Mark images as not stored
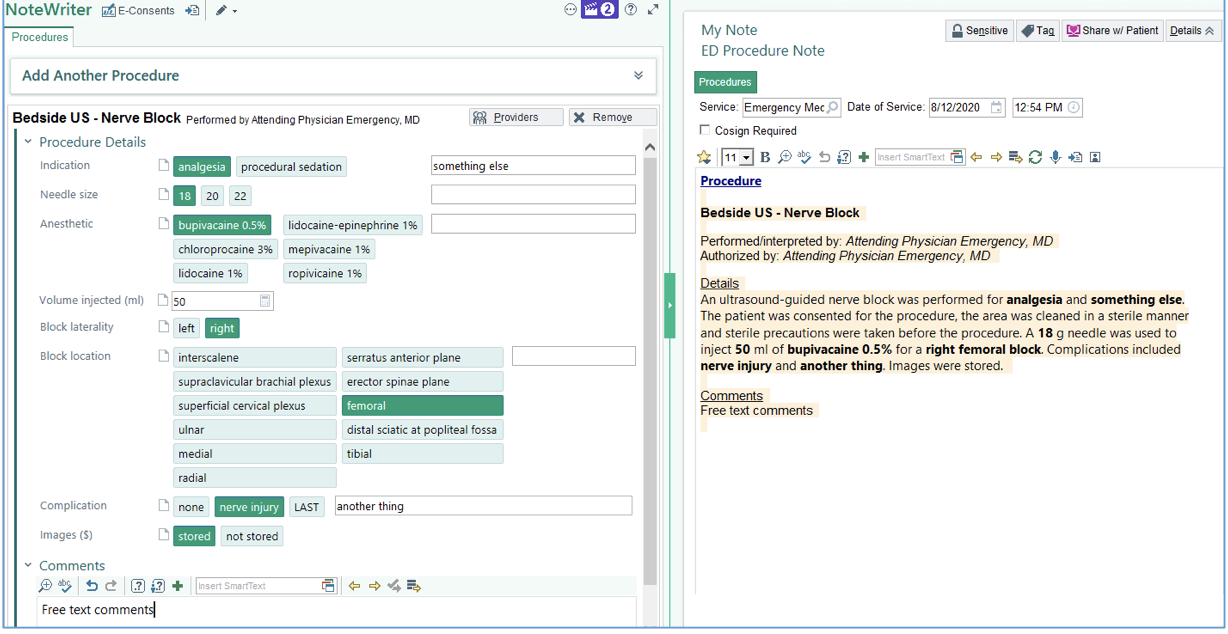Image resolution: width=1228 pixels, height=634 pixels. (252, 536)
